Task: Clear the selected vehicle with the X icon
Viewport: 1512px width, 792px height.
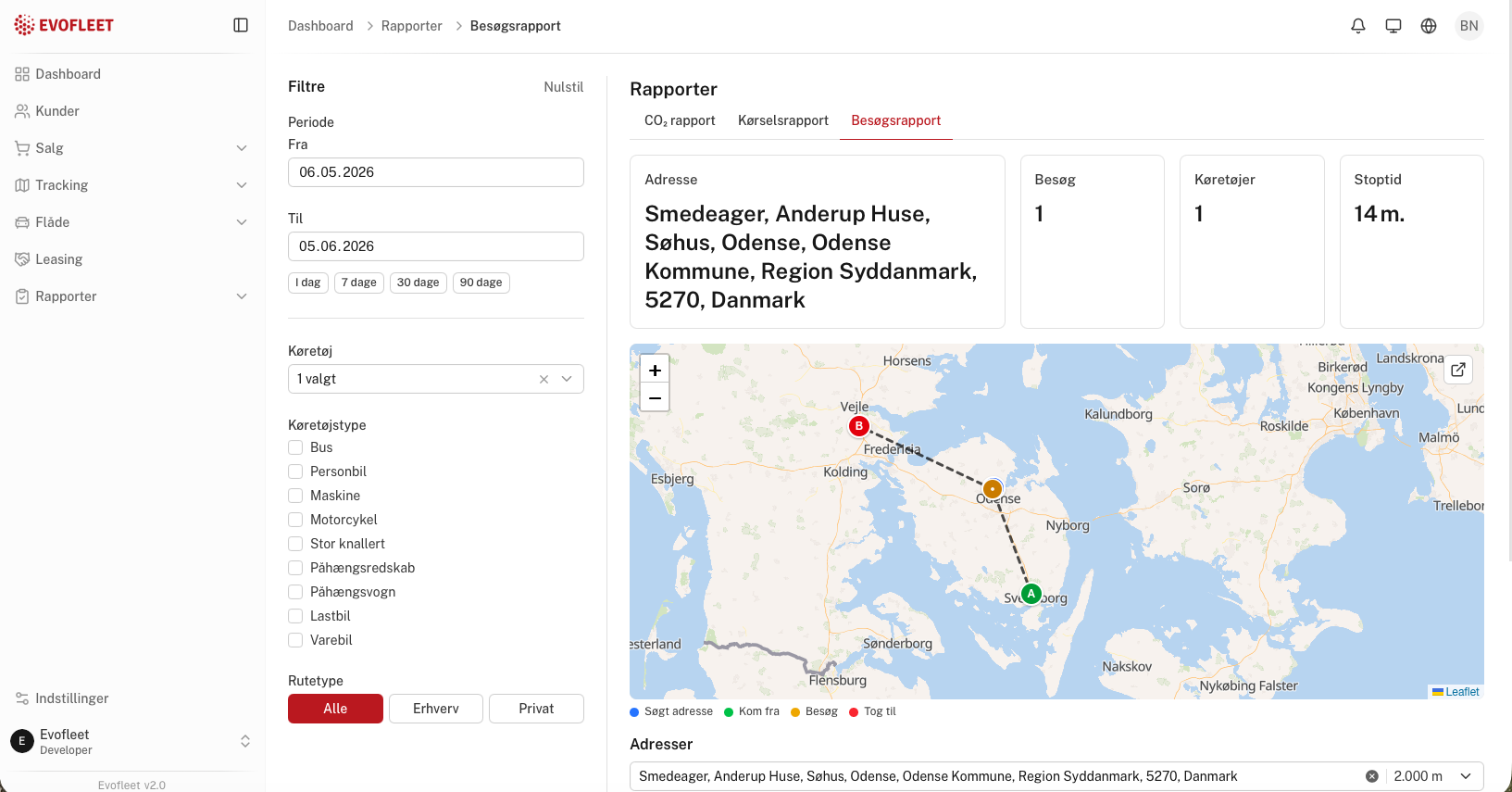Action: pyautogui.click(x=544, y=379)
